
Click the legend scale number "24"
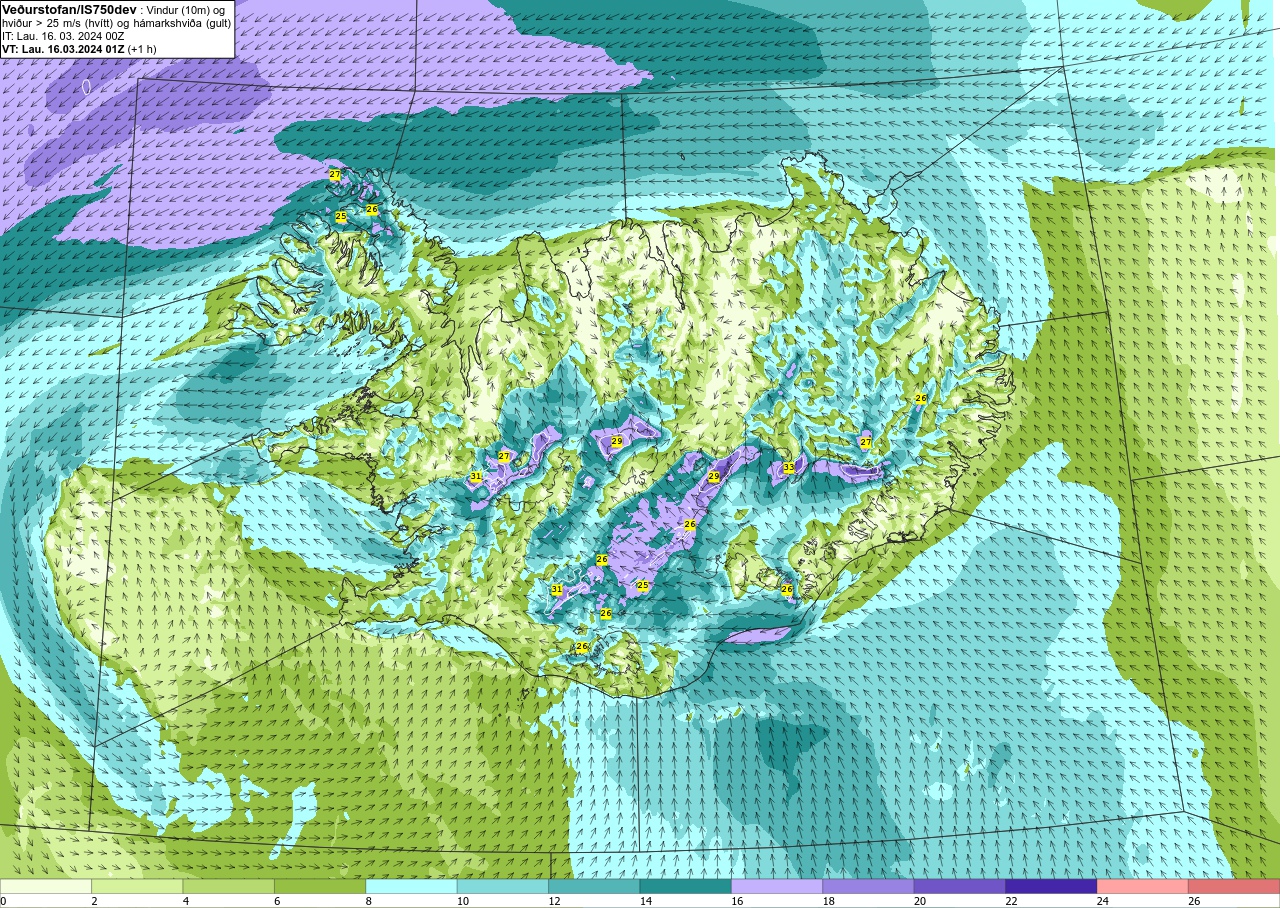tap(1103, 901)
